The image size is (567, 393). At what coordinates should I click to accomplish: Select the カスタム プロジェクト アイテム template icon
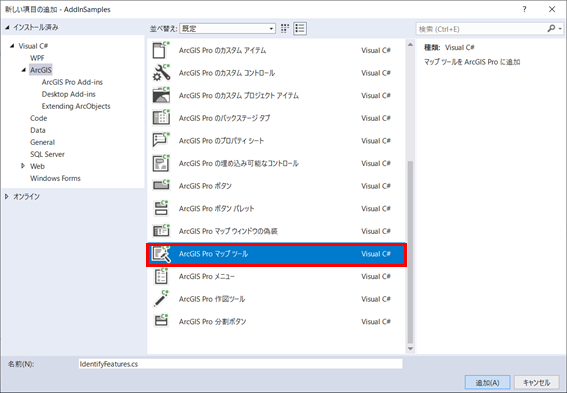tap(161, 95)
